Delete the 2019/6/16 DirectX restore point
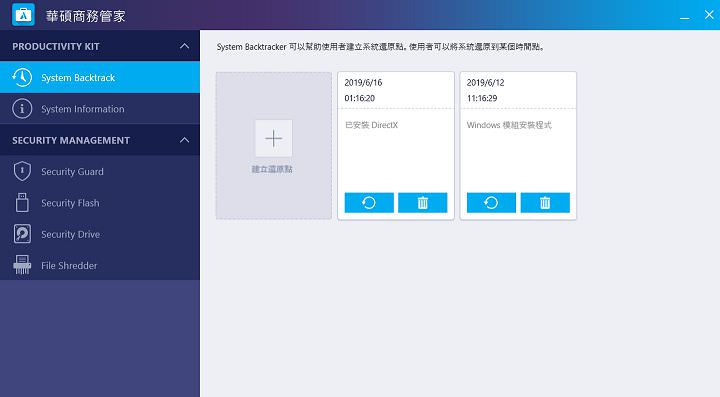 coord(422,202)
